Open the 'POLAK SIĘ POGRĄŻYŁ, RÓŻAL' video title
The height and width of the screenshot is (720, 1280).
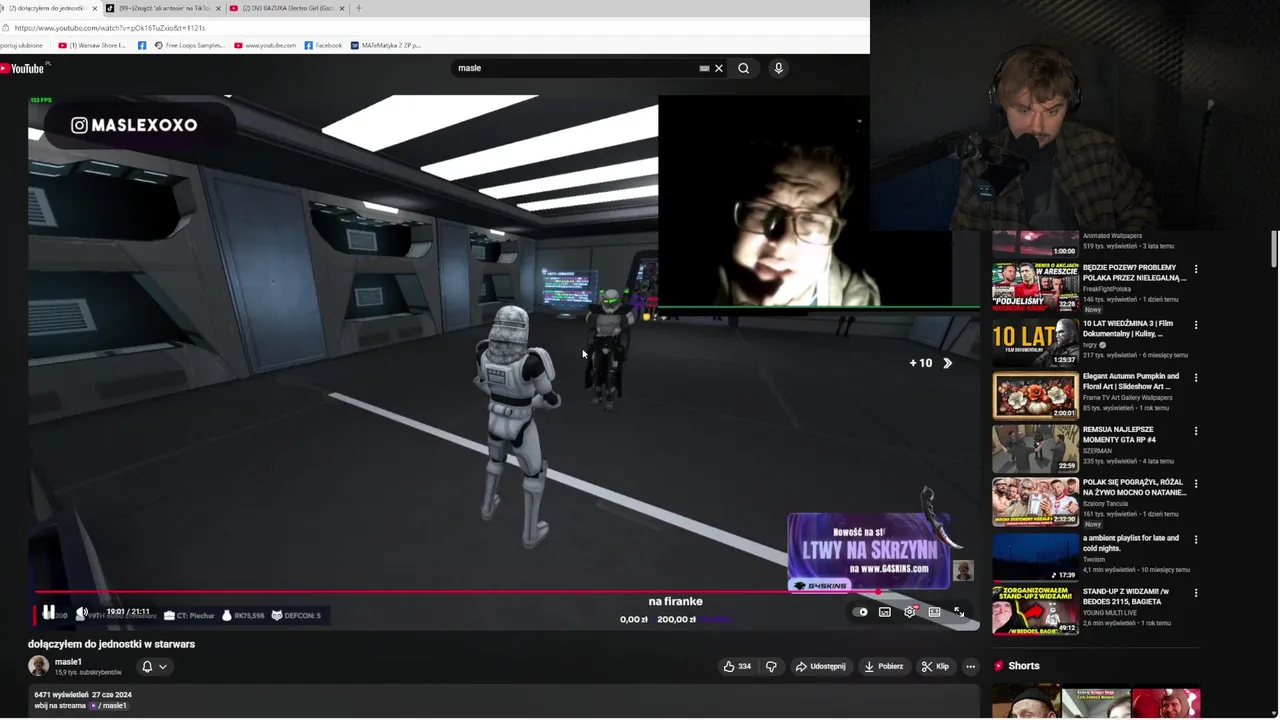1134,487
